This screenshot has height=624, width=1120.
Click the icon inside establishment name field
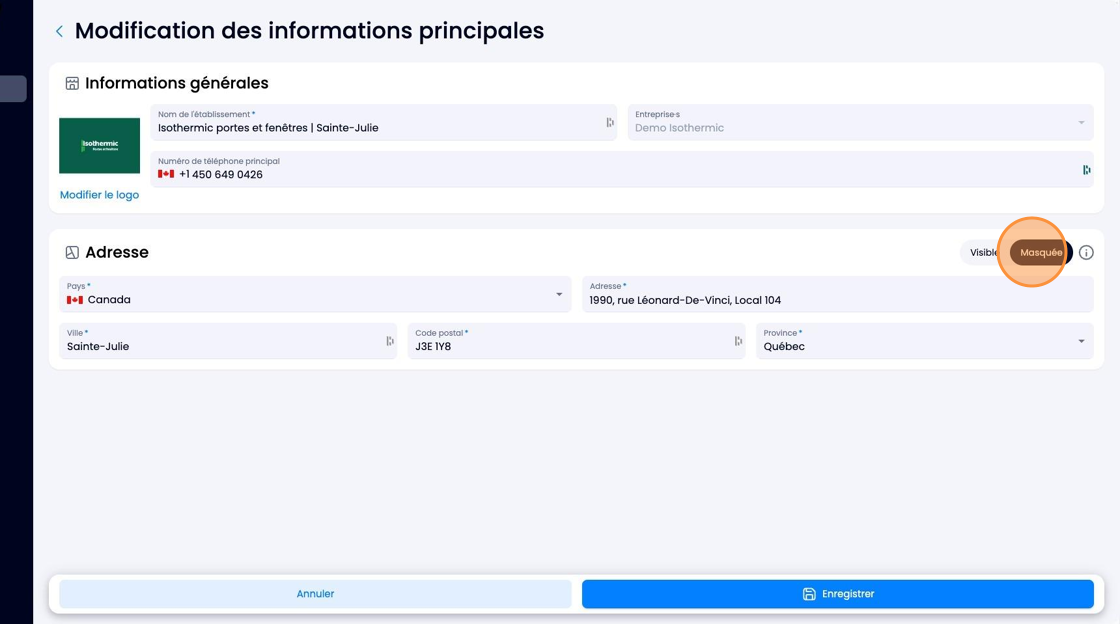[x=609, y=123]
